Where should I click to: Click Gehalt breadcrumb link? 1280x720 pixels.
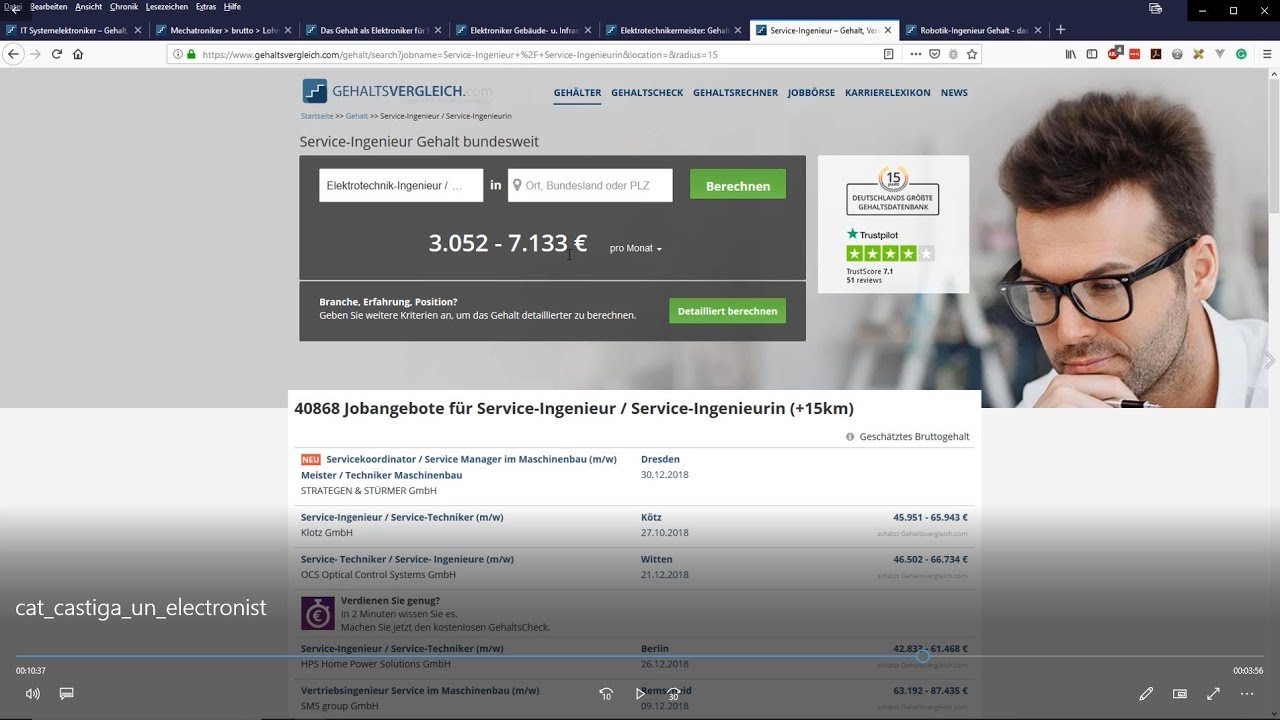click(357, 116)
